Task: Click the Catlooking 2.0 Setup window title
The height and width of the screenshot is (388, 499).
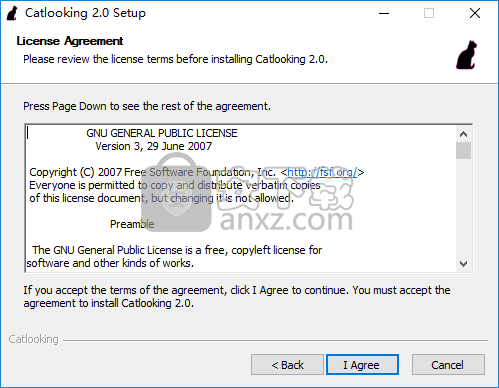Action: [x=85, y=13]
